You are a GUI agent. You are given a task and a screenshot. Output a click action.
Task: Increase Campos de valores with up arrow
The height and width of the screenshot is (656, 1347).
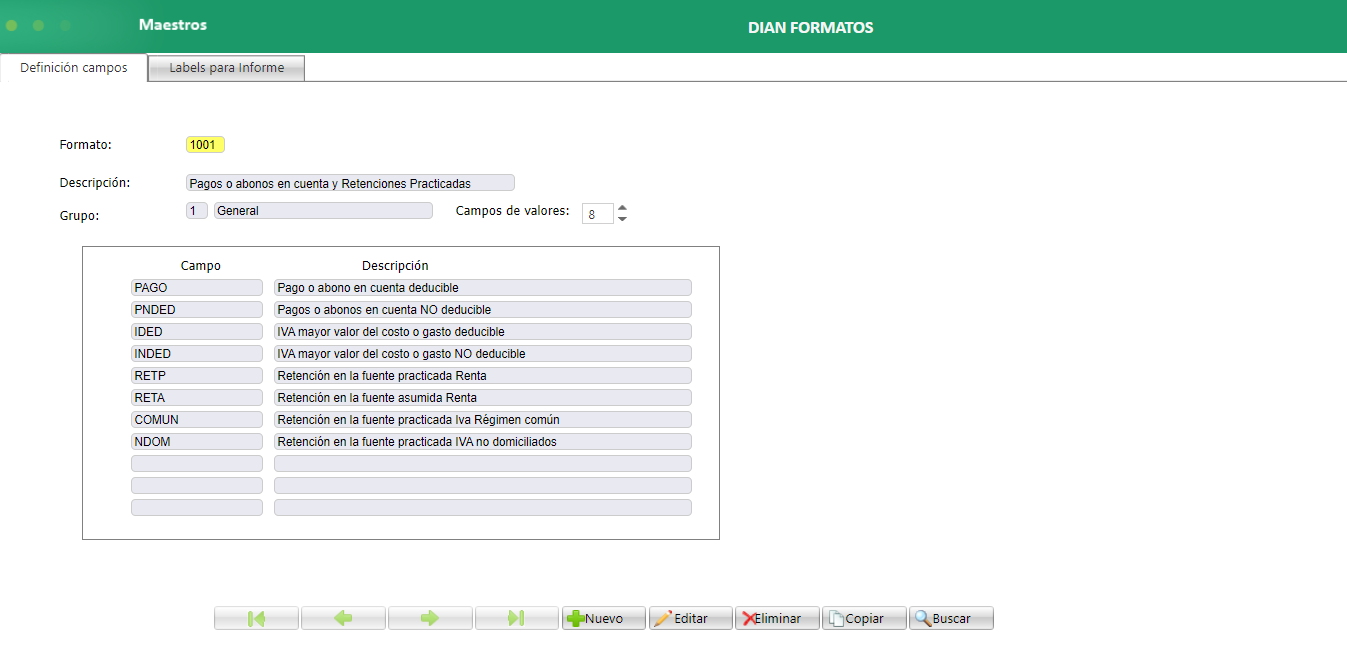(x=622, y=208)
